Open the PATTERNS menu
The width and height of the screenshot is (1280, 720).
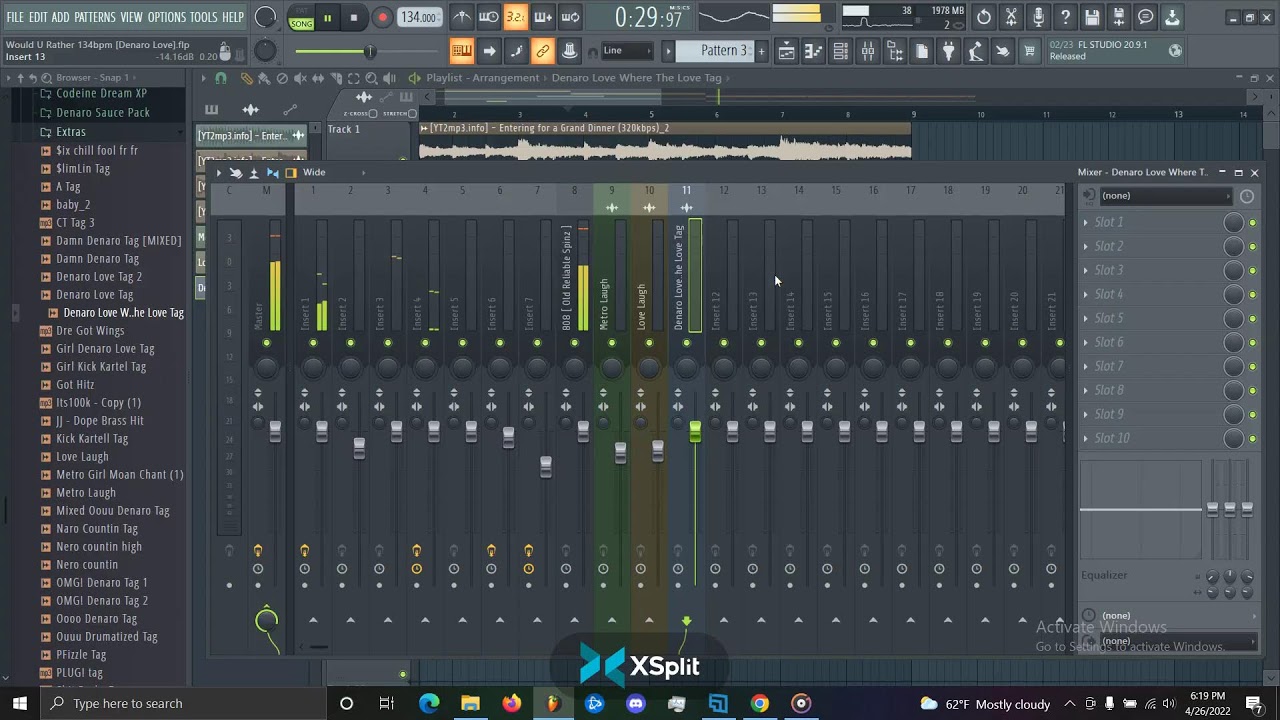click(95, 17)
